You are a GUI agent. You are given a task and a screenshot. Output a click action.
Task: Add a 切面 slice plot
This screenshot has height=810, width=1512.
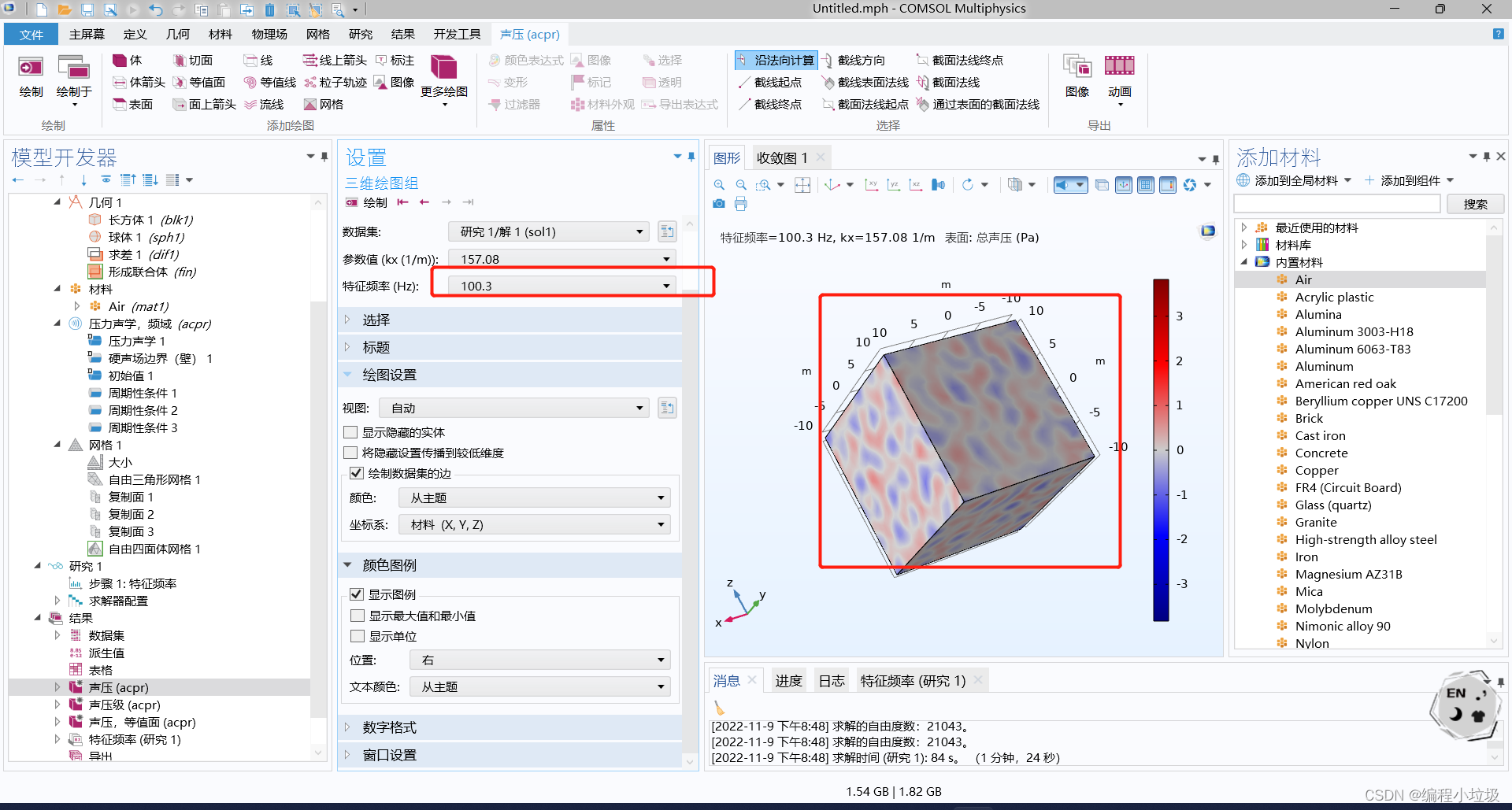pyautogui.click(x=193, y=60)
